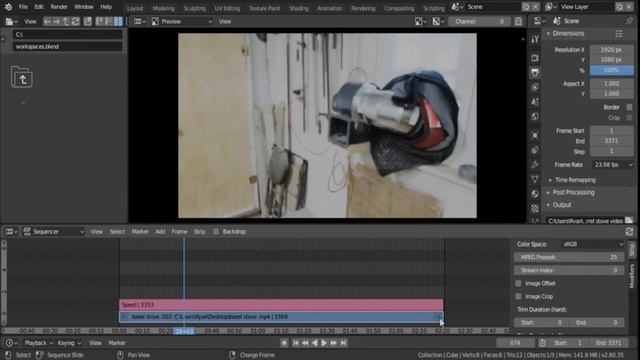
Task: Open the Scene properties tab
Action: point(535,102)
